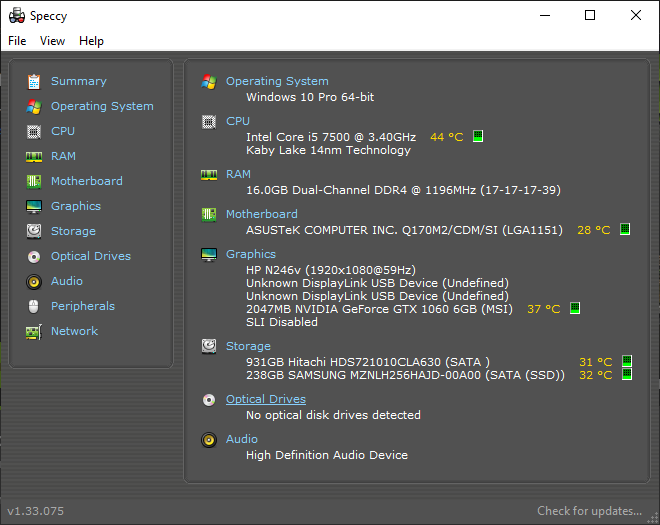Image resolution: width=660 pixels, height=525 pixels.
Task: Click the Summary clipboard icon in sidebar
Action: click(x=34, y=82)
